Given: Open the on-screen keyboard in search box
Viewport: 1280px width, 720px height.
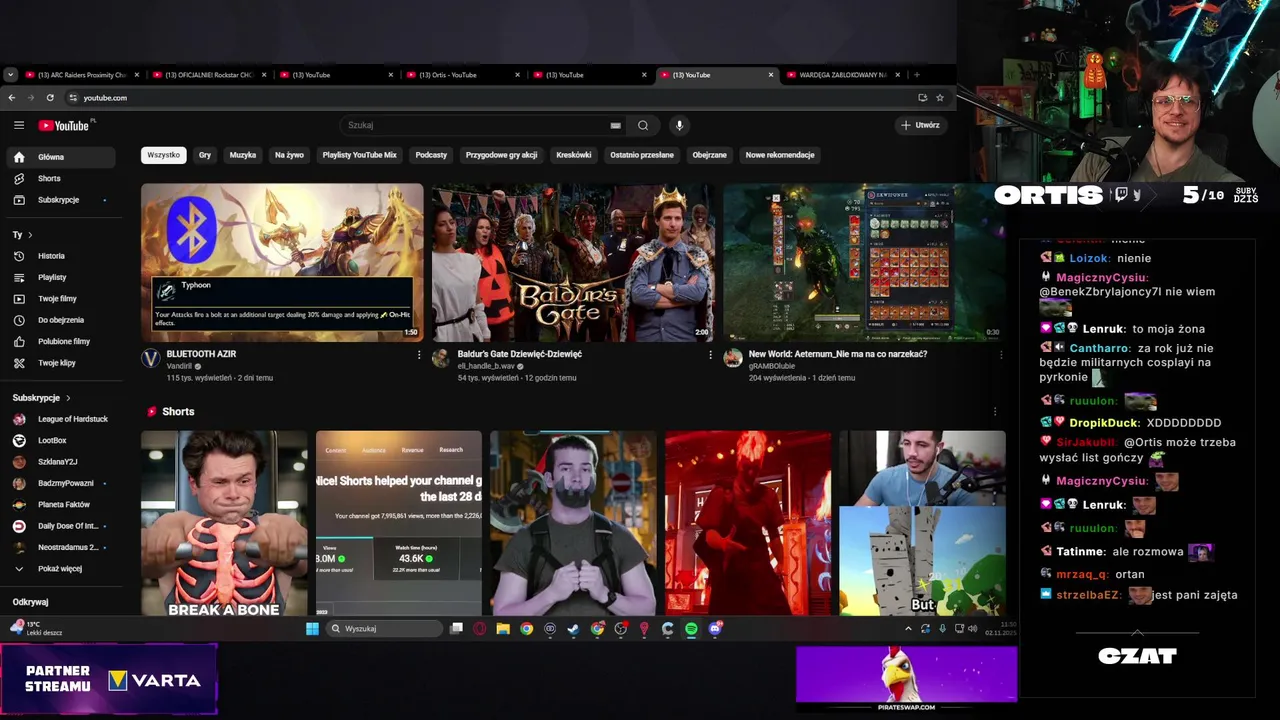Looking at the screenshot, I should click(x=615, y=125).
